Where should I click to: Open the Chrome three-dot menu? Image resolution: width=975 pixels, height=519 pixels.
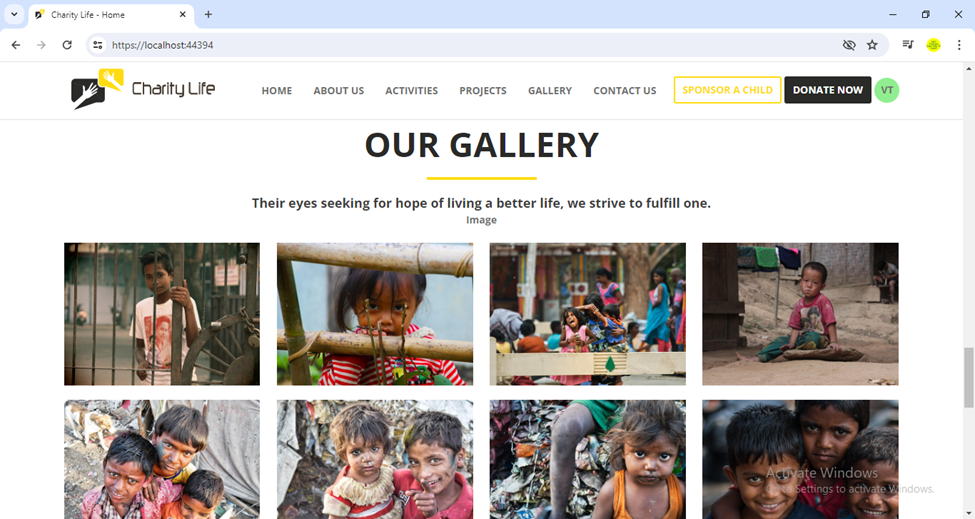click(x=959, y=45)
